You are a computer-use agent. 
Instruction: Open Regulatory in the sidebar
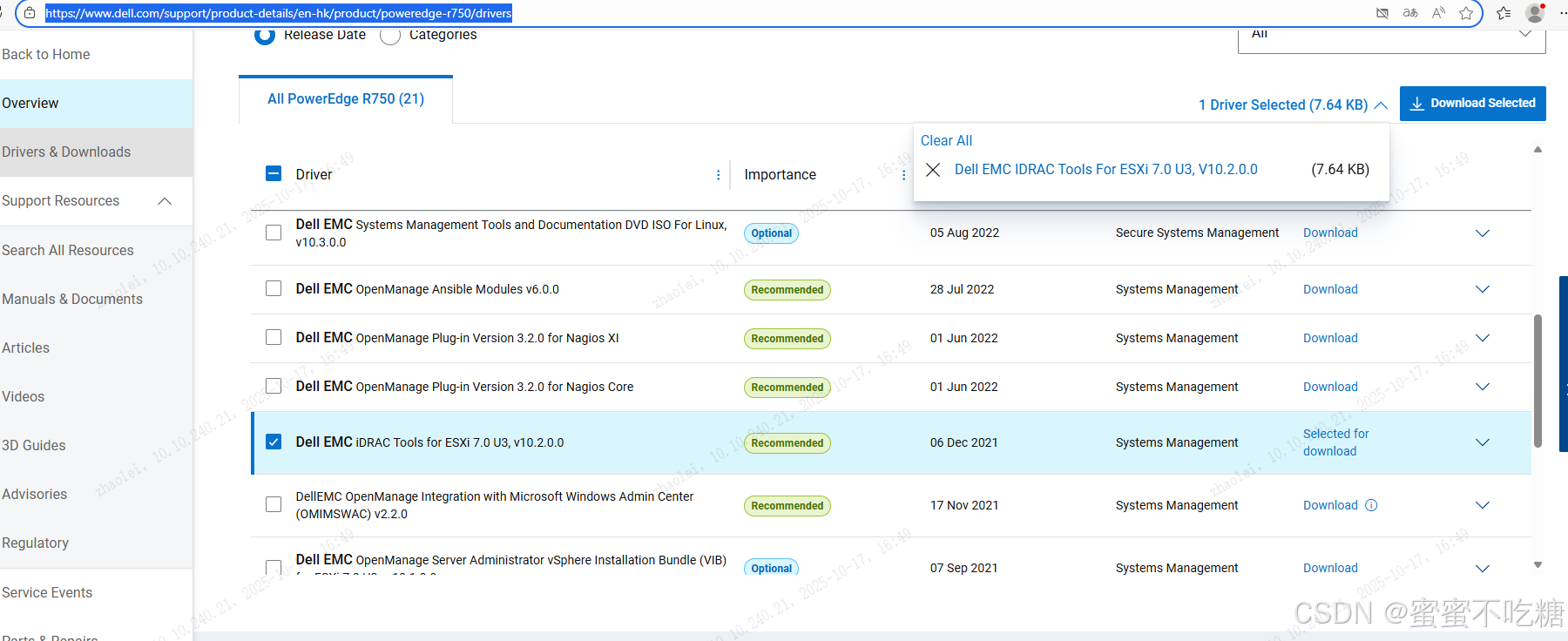[x=35, y=543]
